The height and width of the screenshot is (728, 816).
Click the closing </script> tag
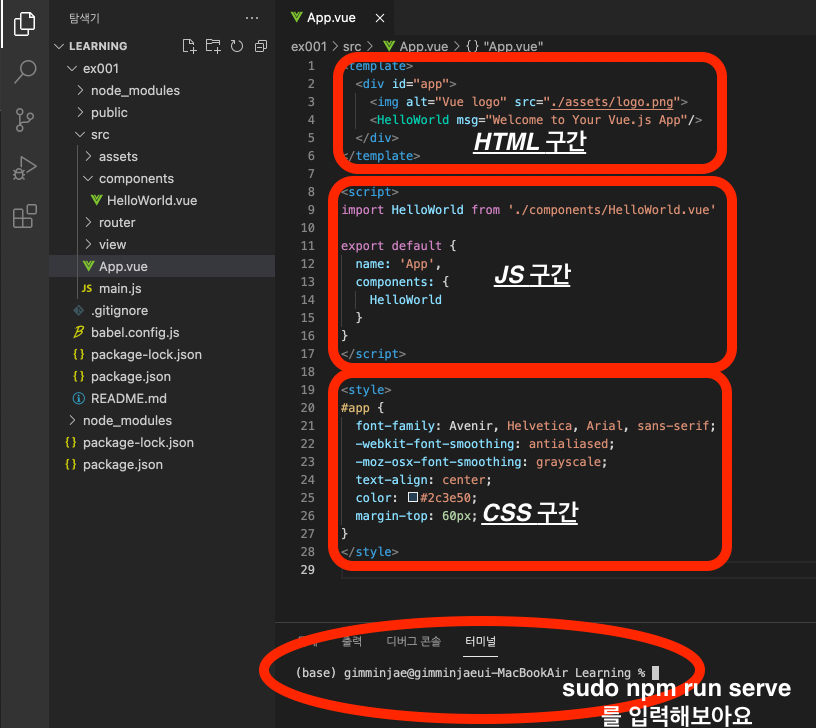click(x=373, y=354)
